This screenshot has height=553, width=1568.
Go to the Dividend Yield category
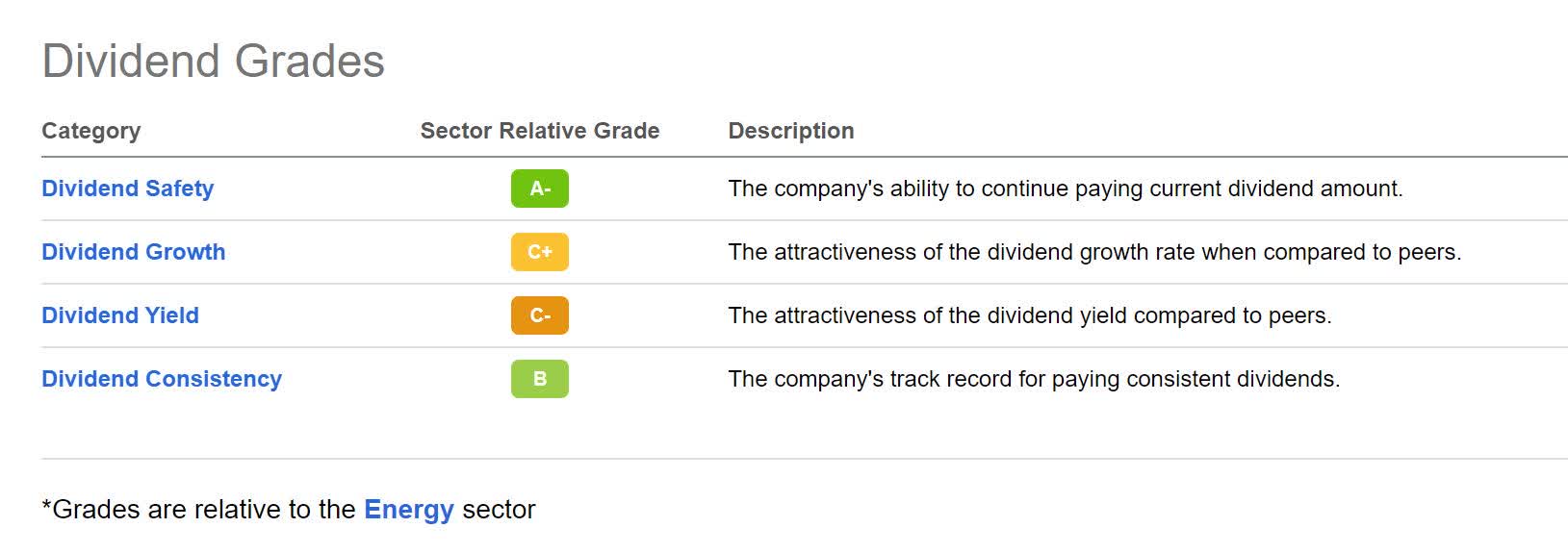tap(120, 315)
